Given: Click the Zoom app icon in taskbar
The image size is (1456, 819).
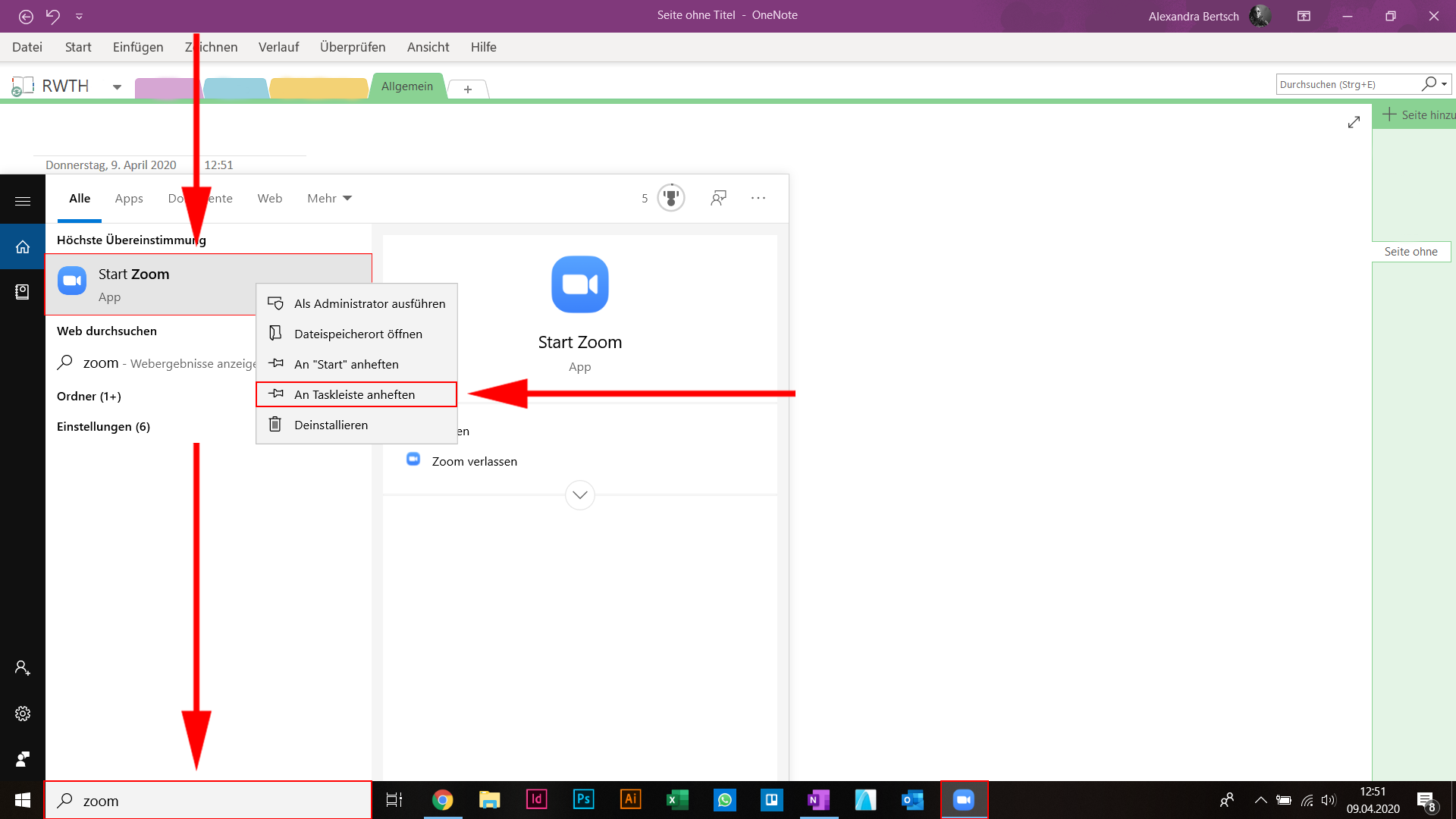Looking at the screenshot, I should click(963, 799).
